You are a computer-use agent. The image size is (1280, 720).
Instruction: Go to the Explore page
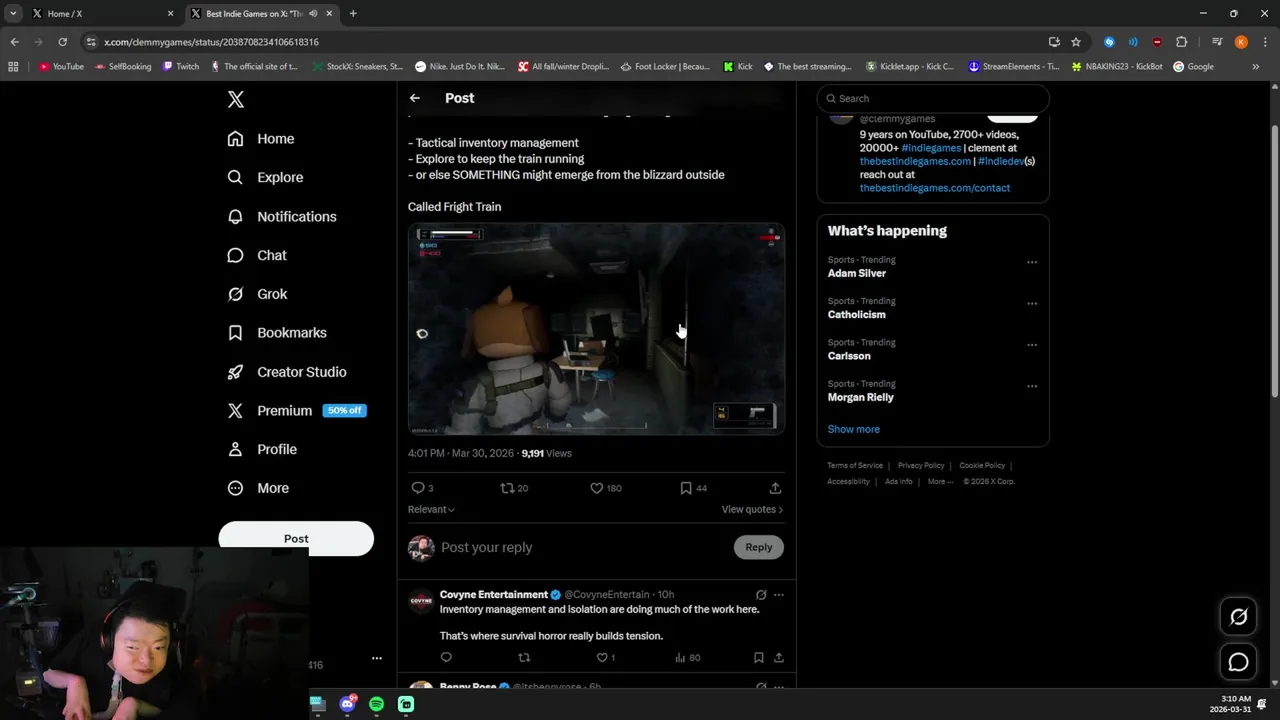click(265, 177)
